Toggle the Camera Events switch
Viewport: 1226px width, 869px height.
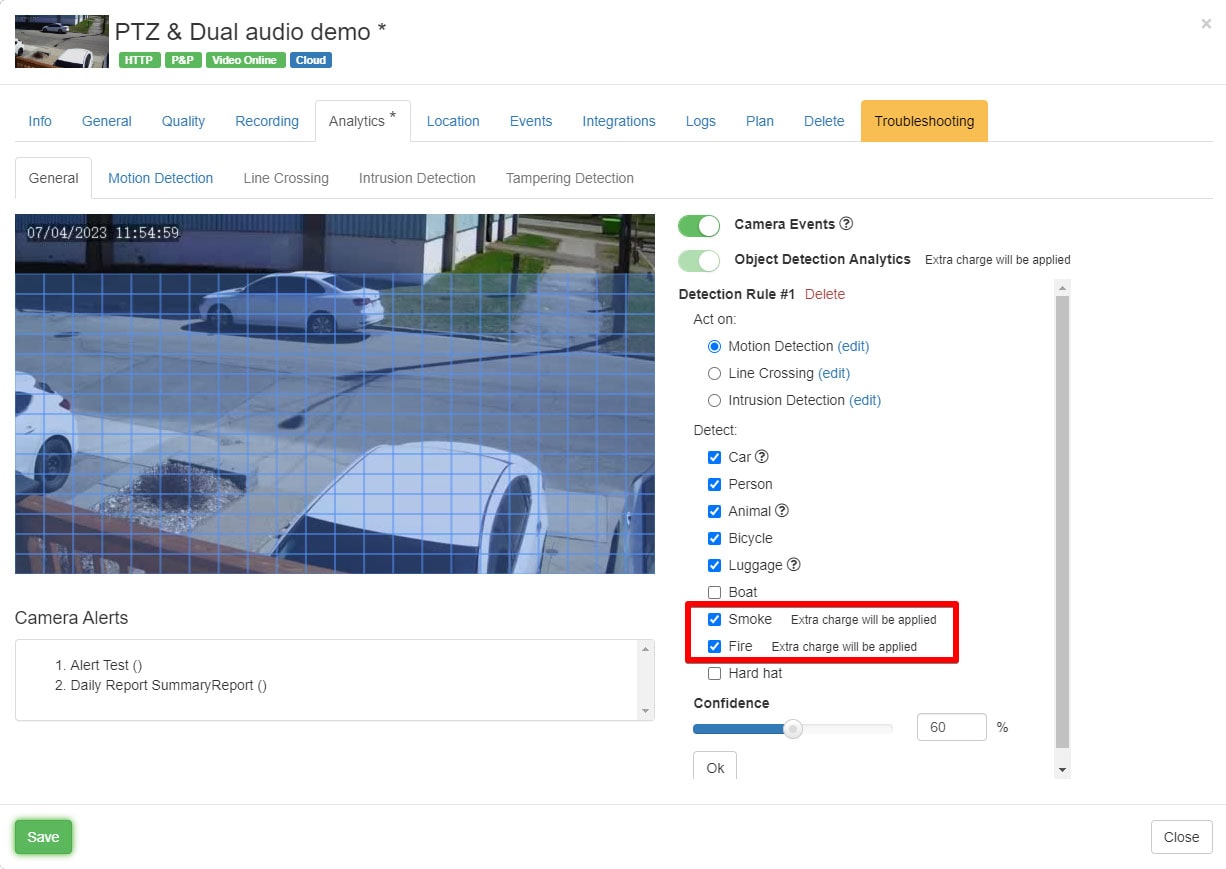699,225
